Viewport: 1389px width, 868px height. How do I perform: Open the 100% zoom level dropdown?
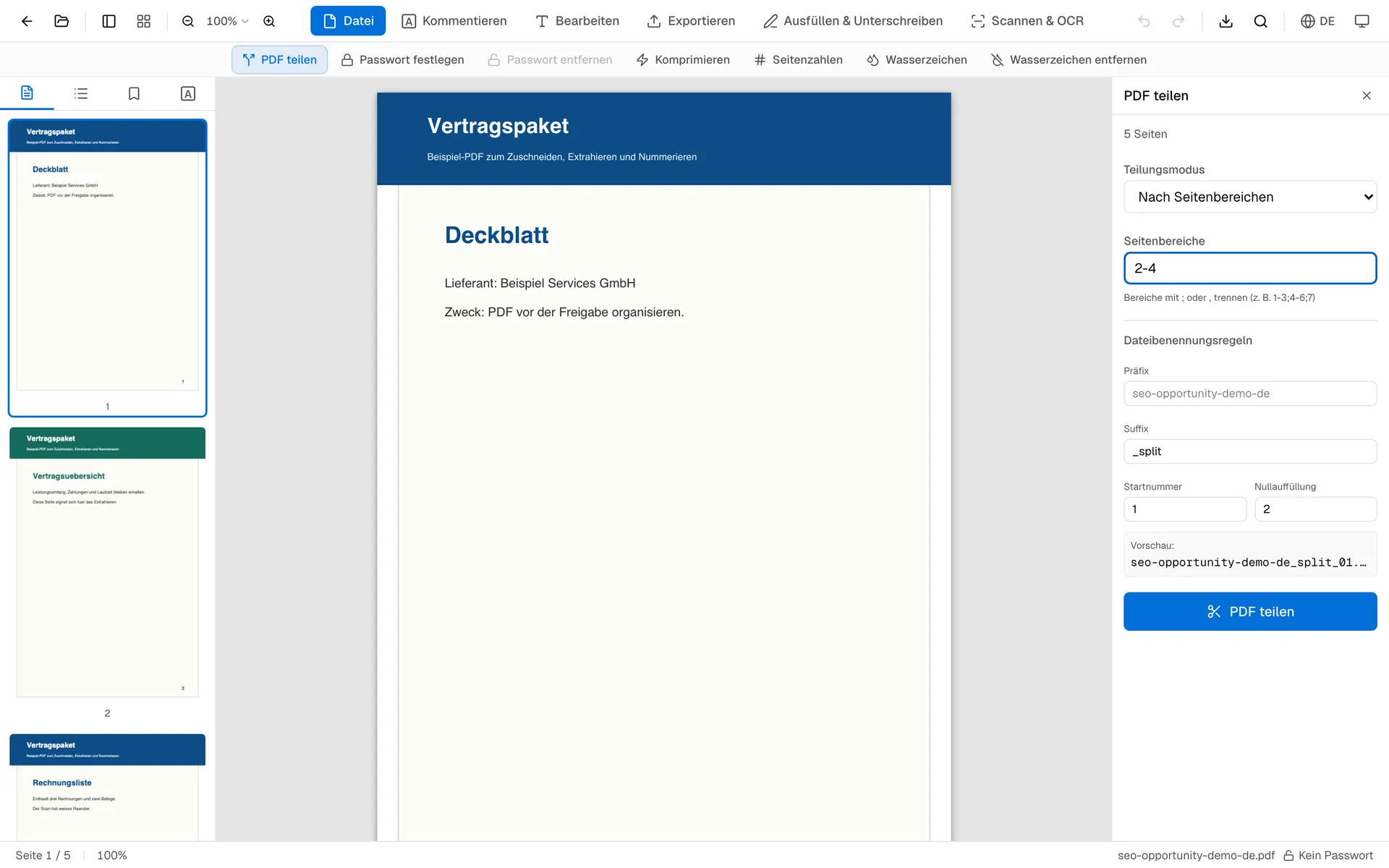pos(227,21)
